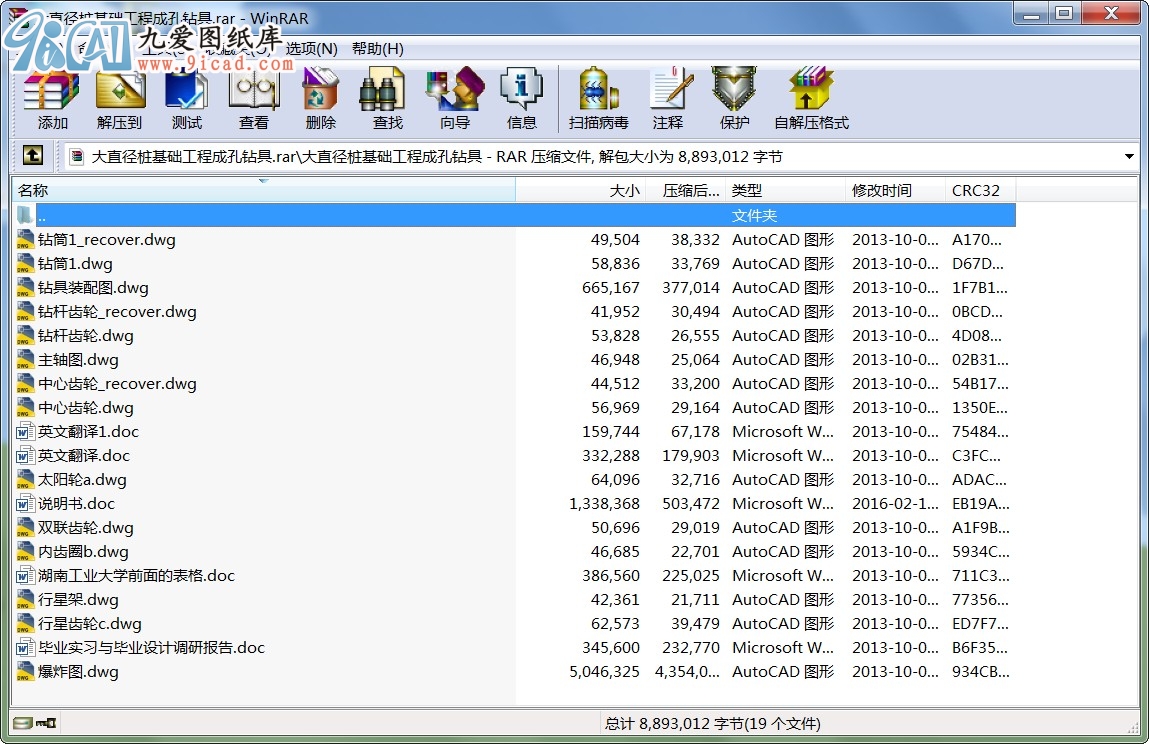
Task: Click the Word icon of 英文翻译1.doc
Action: pos(26,432)
